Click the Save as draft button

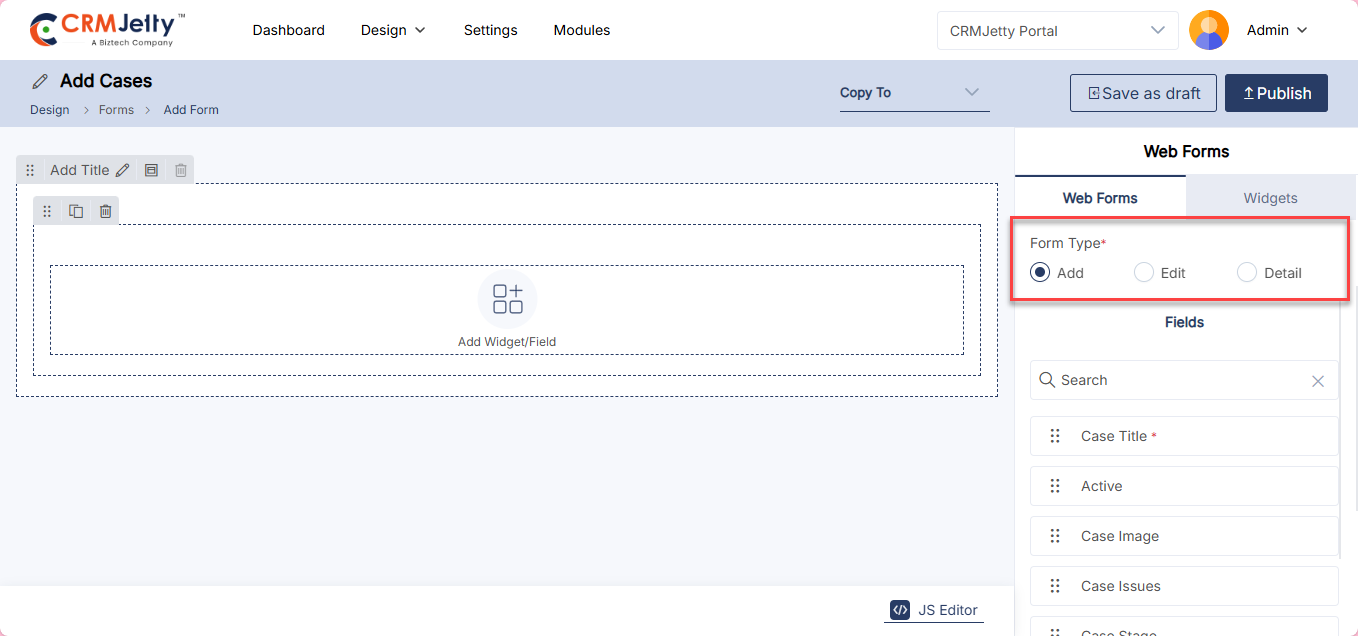coord(1143,93)
